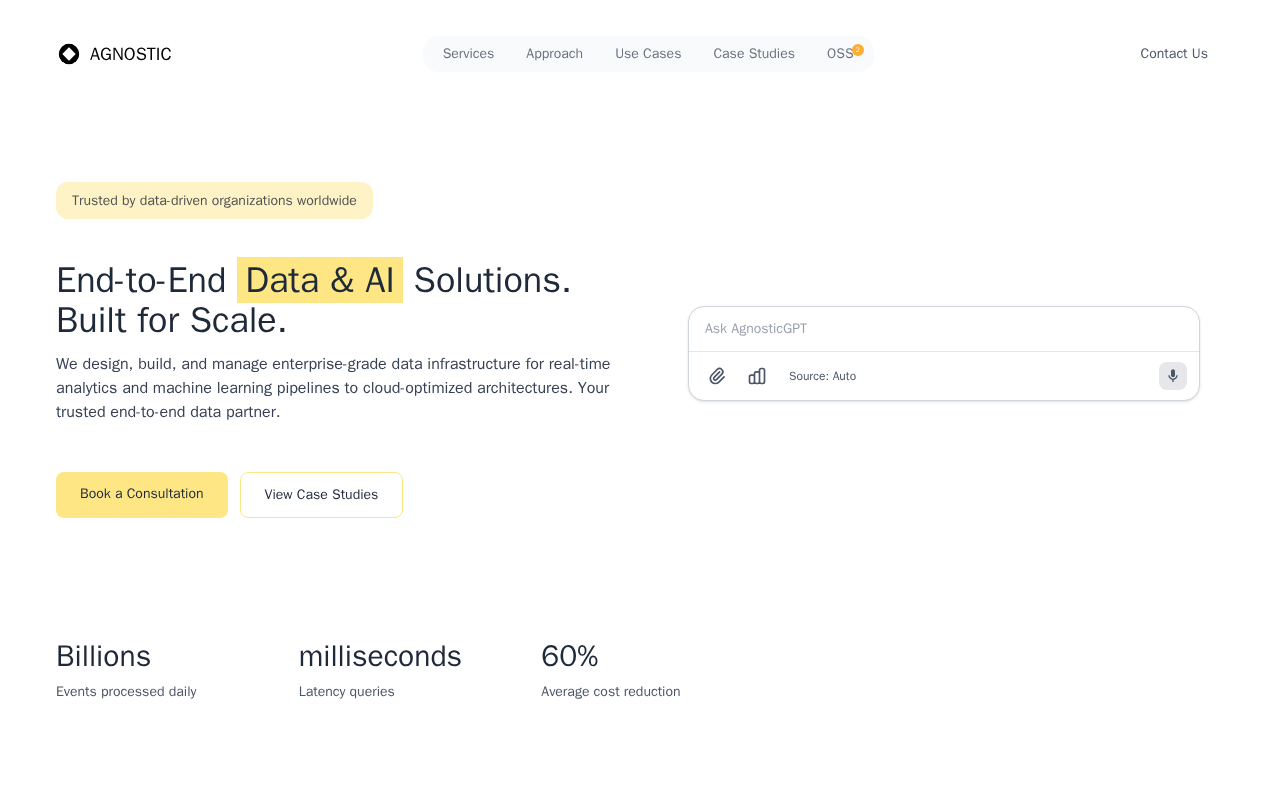This screenshot has width=1280, height=800.
Task: Click the 'Billions' events processed stat
Action: [x=104, y=657]
